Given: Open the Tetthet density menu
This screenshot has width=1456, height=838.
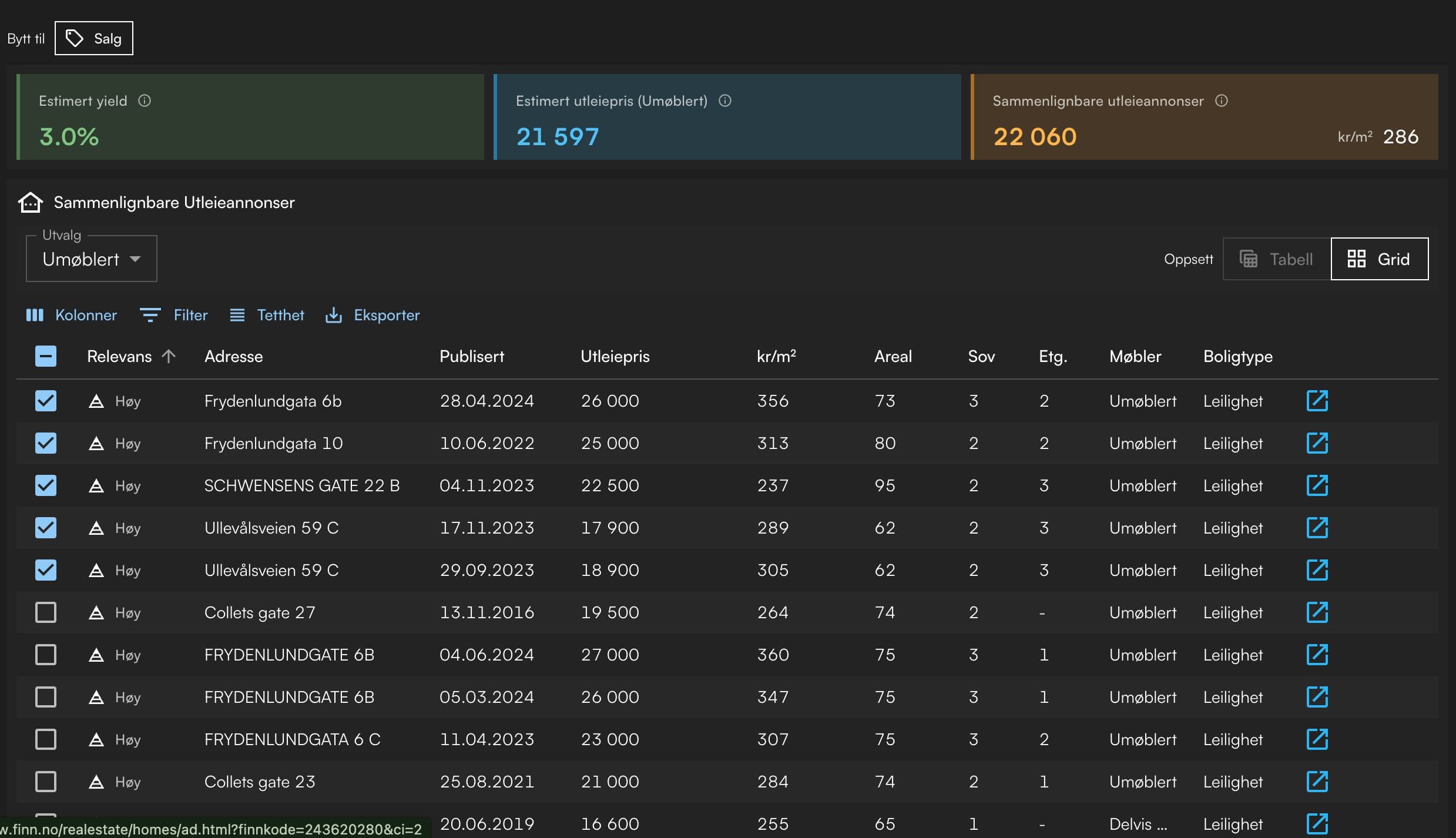Looking at the screenshot, I should tap(267, 315).
